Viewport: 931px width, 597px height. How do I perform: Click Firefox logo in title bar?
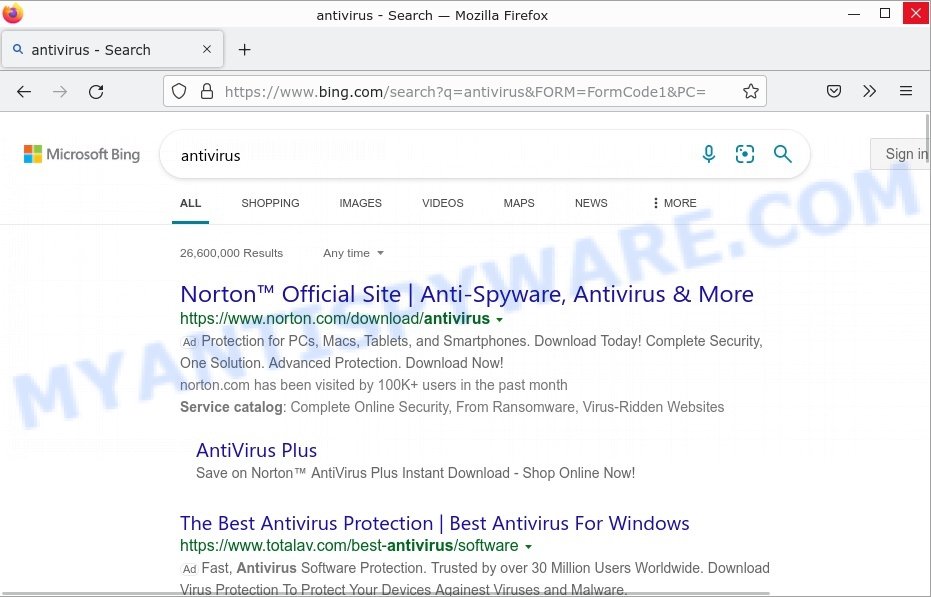click(x=12, y=13)
